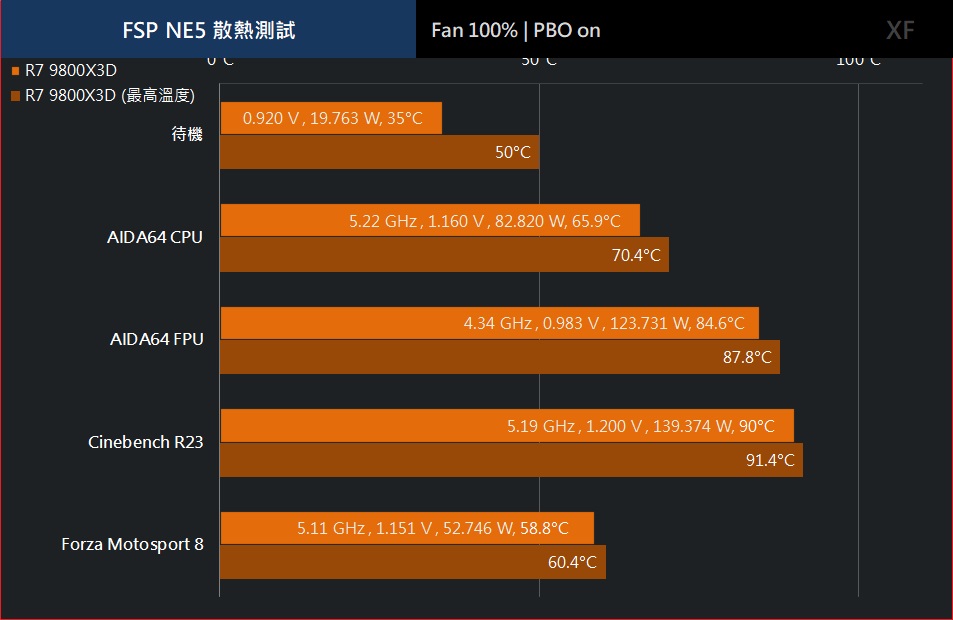Click the 待機 brown bar showing 50°C
Image resolution: width=953 pixels, height=620 pixels.
(379, 152)
